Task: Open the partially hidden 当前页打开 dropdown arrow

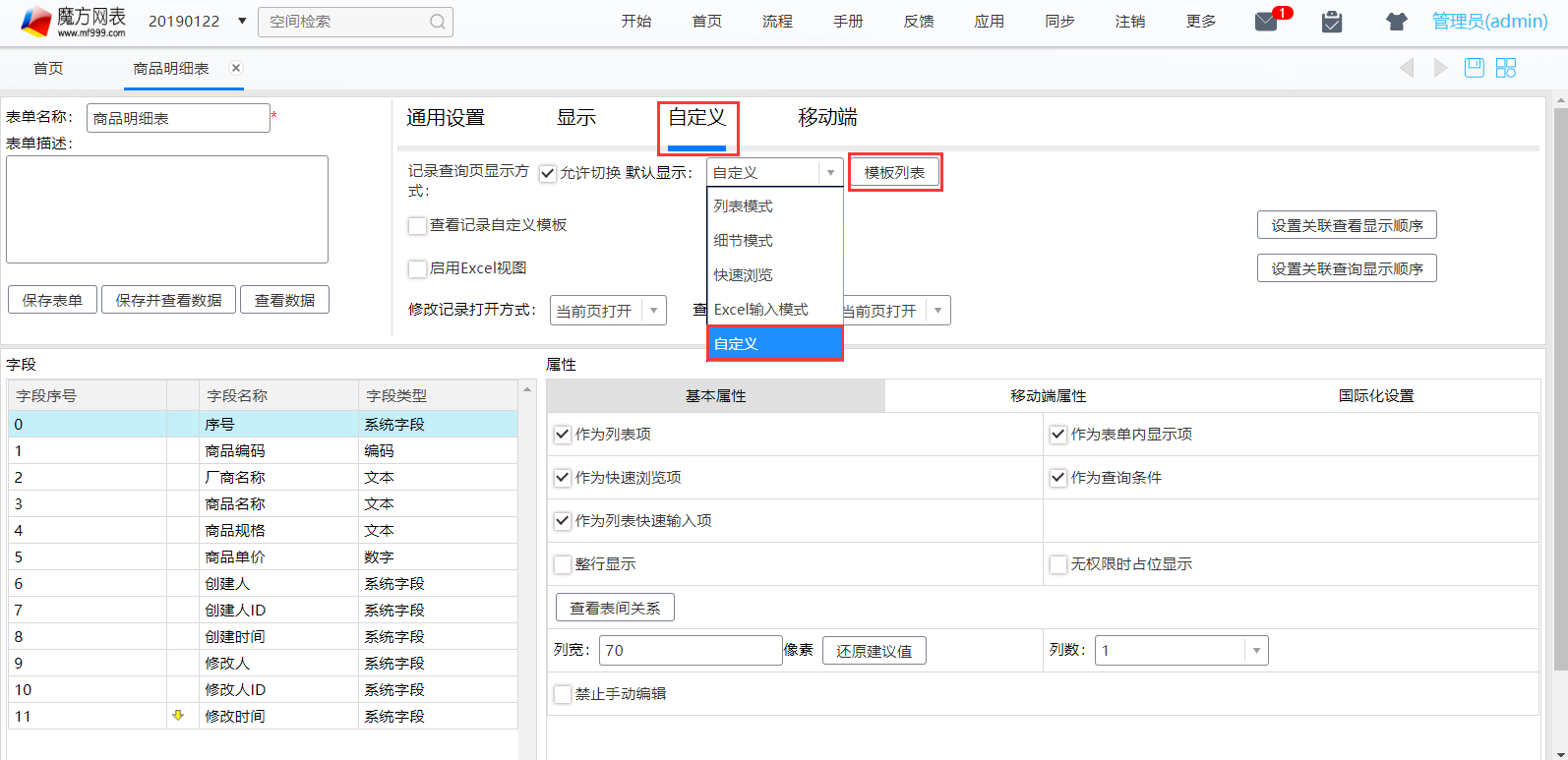Action: click(x=937, y=311)
